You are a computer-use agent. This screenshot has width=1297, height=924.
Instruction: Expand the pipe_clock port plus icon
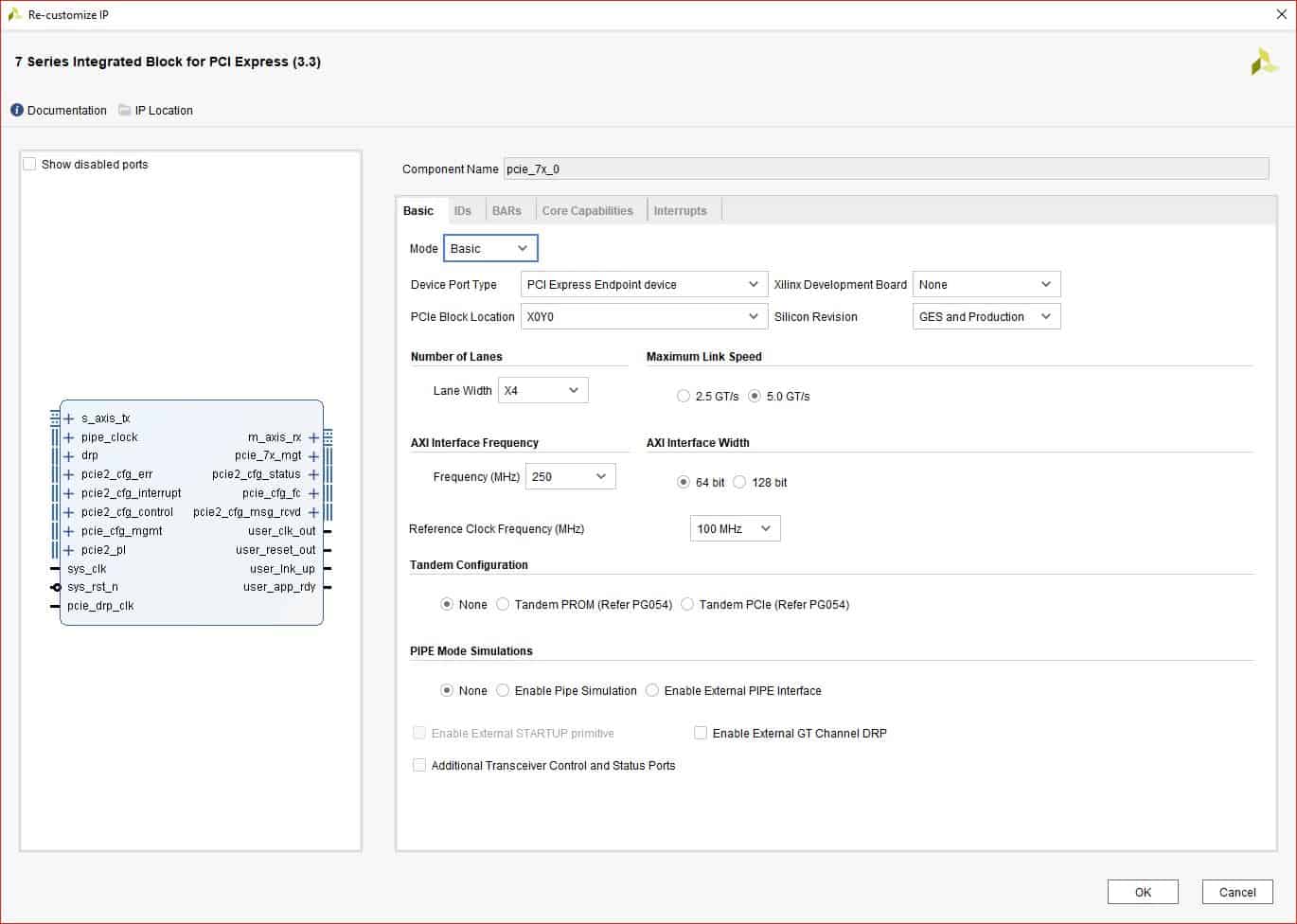click(68, 437)
